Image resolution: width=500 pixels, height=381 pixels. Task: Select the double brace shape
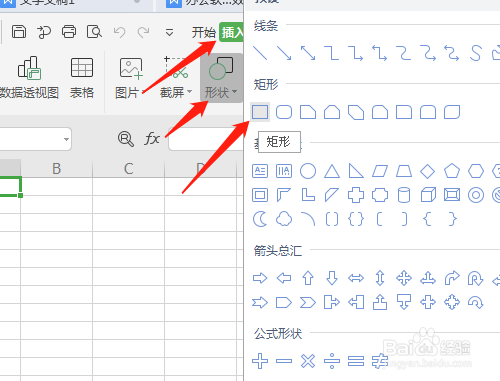(x=356, y=219)
